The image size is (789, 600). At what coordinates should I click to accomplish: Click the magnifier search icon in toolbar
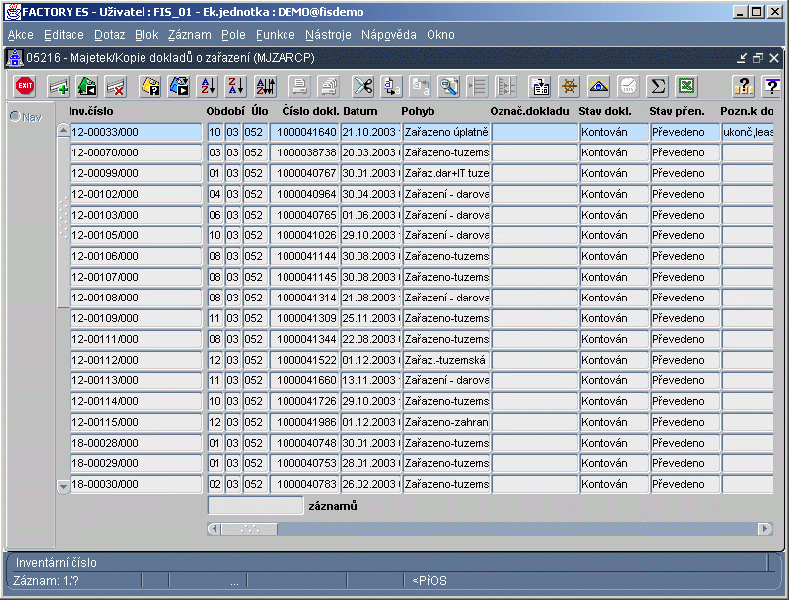tap(448, 86)
